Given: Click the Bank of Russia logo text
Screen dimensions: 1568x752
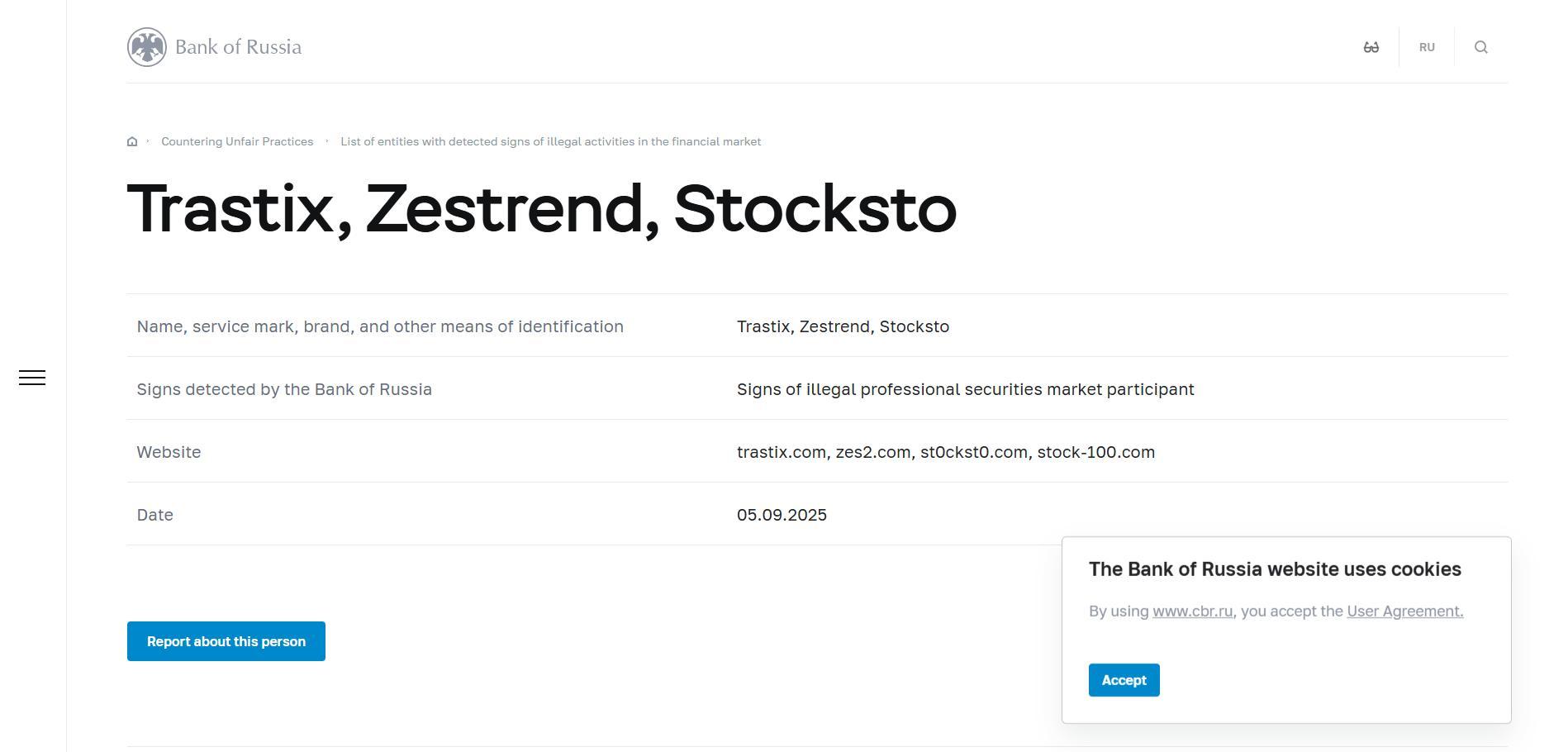Looking at the screenshot, I should (238, 47).
